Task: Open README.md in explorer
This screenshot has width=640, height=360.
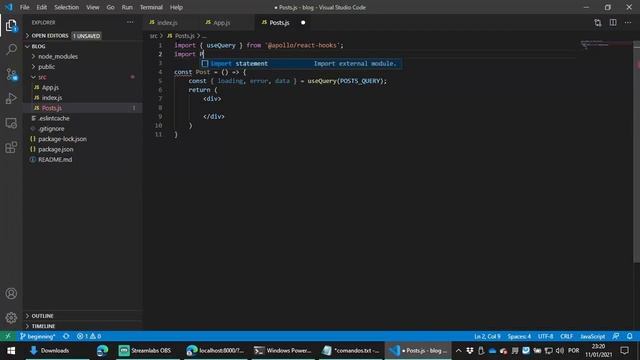Action: pyautogui.click(x=83, y=160)
